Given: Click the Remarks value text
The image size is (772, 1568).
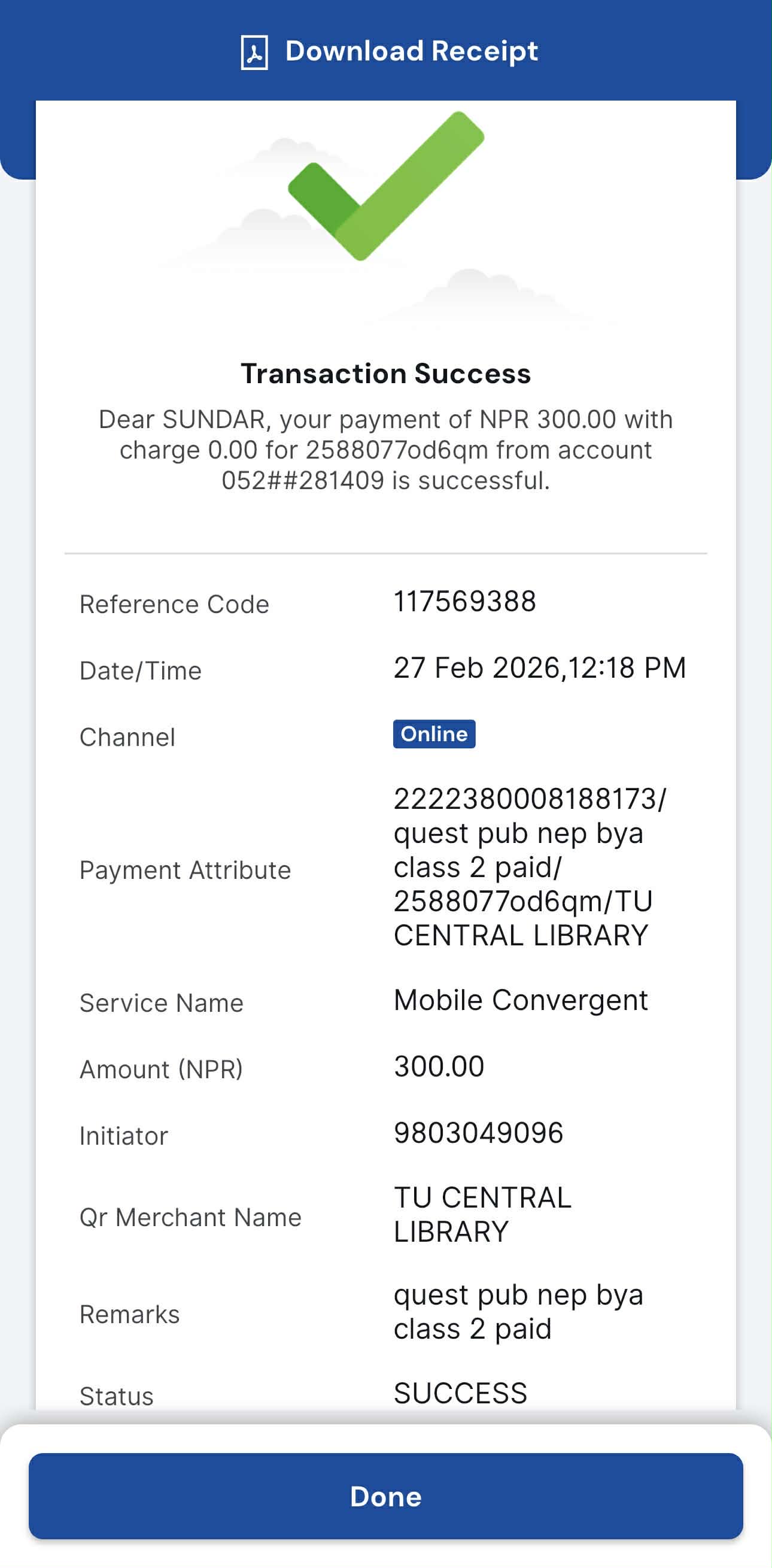Looking at the screenshot, I should click(518, 1312).
